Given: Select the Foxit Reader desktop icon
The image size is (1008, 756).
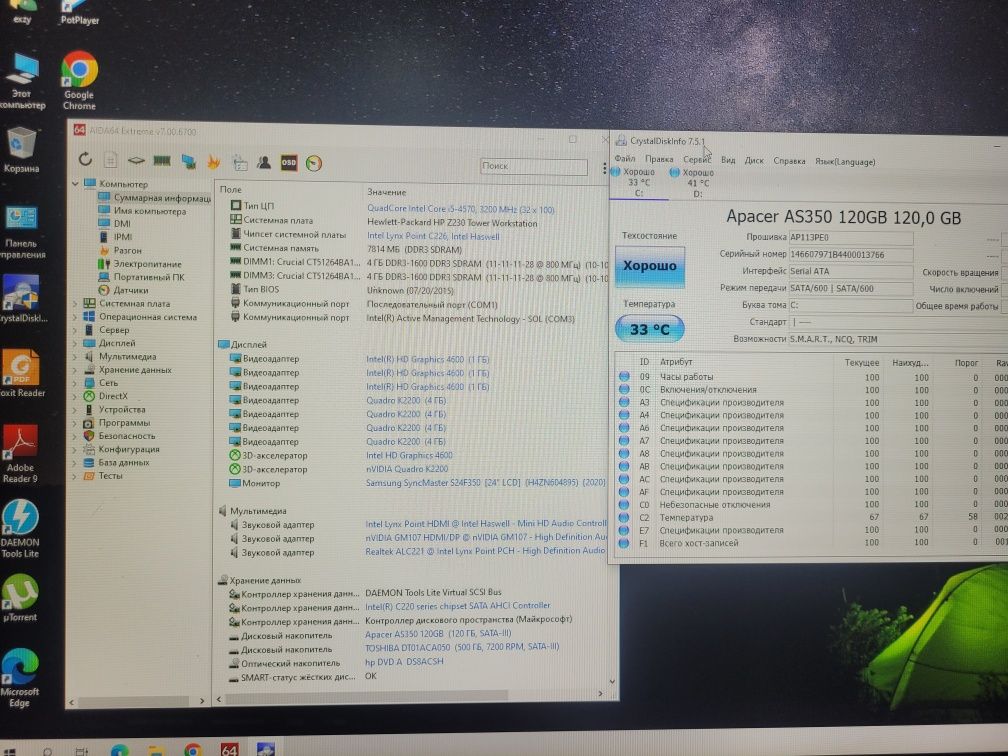Looking at the screenshot, I should [21, 373].
